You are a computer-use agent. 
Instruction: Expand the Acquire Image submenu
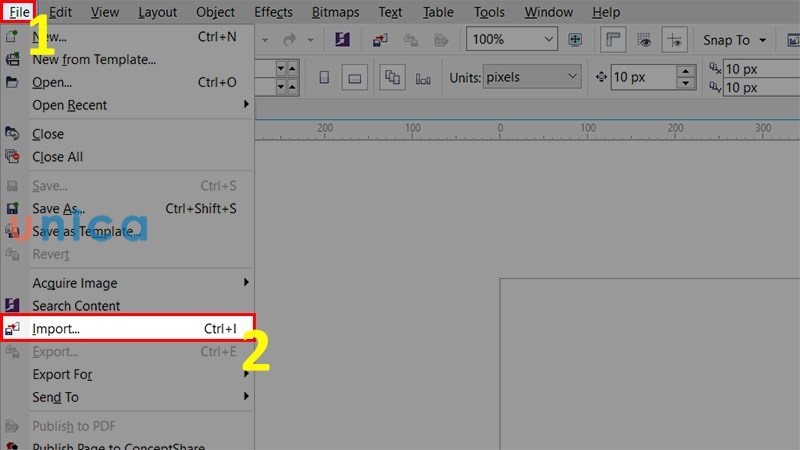[x=128, y=283]
